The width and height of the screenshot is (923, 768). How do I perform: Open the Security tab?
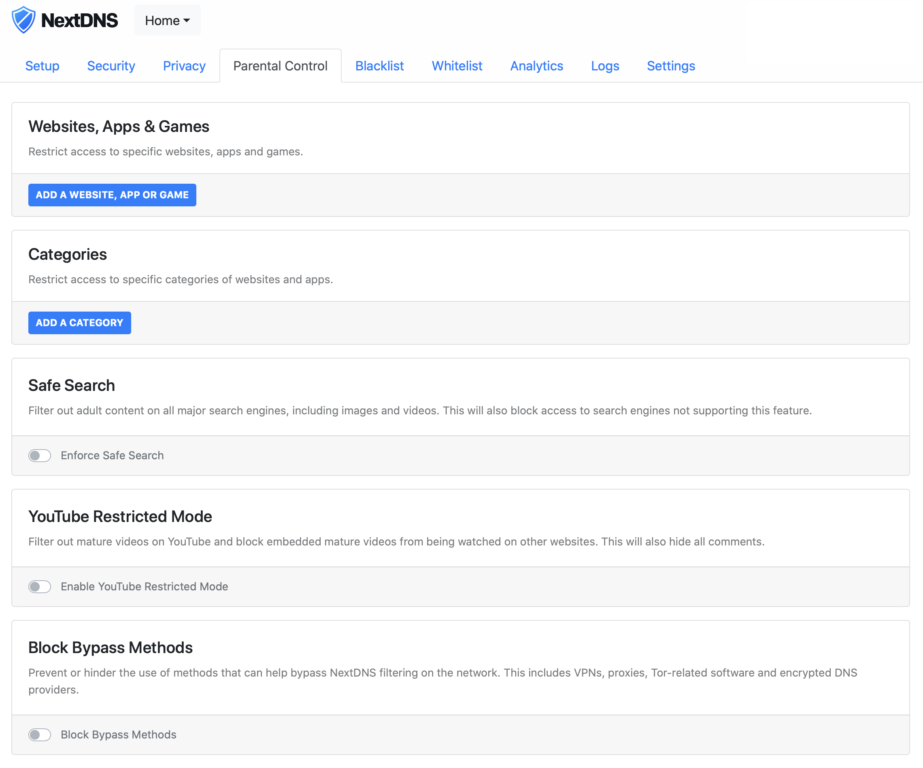111,66
